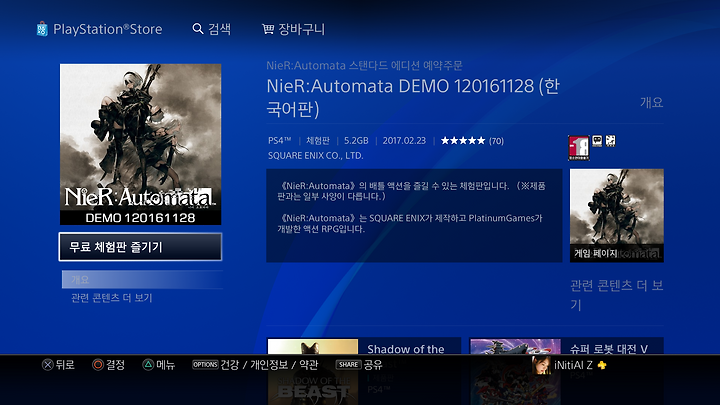This screenshot has width=720, height=405.
Task: Click the SHARE button icon
Action: click(x=349, y=365)
